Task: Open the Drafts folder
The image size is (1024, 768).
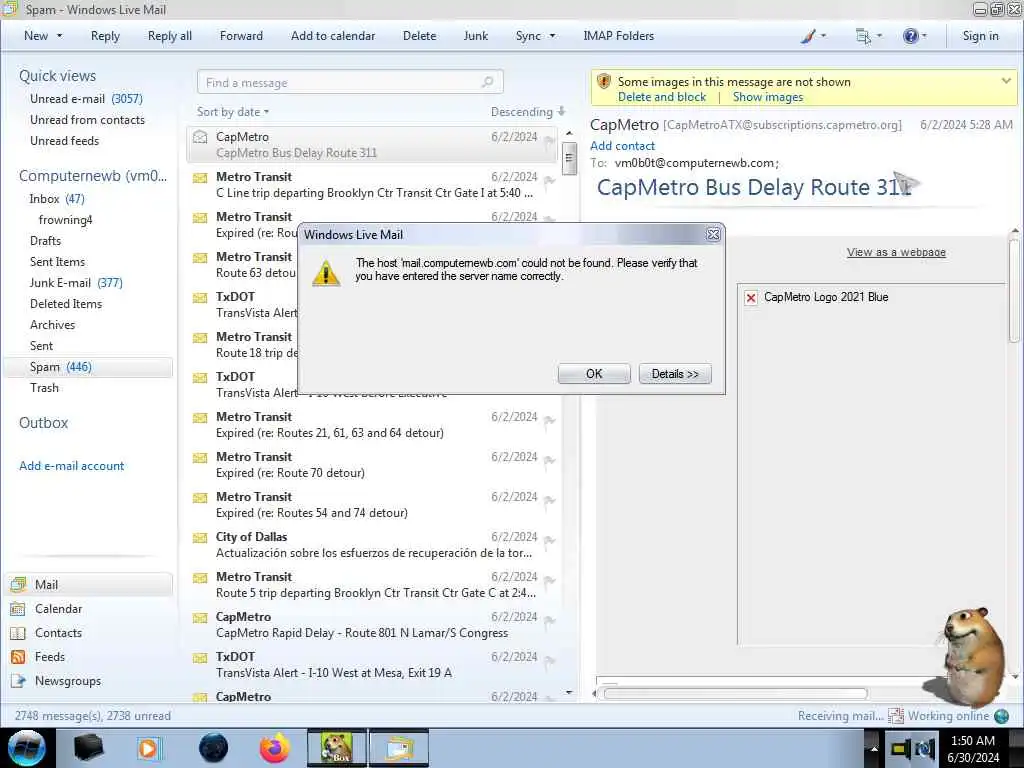Action: [45, 240]
